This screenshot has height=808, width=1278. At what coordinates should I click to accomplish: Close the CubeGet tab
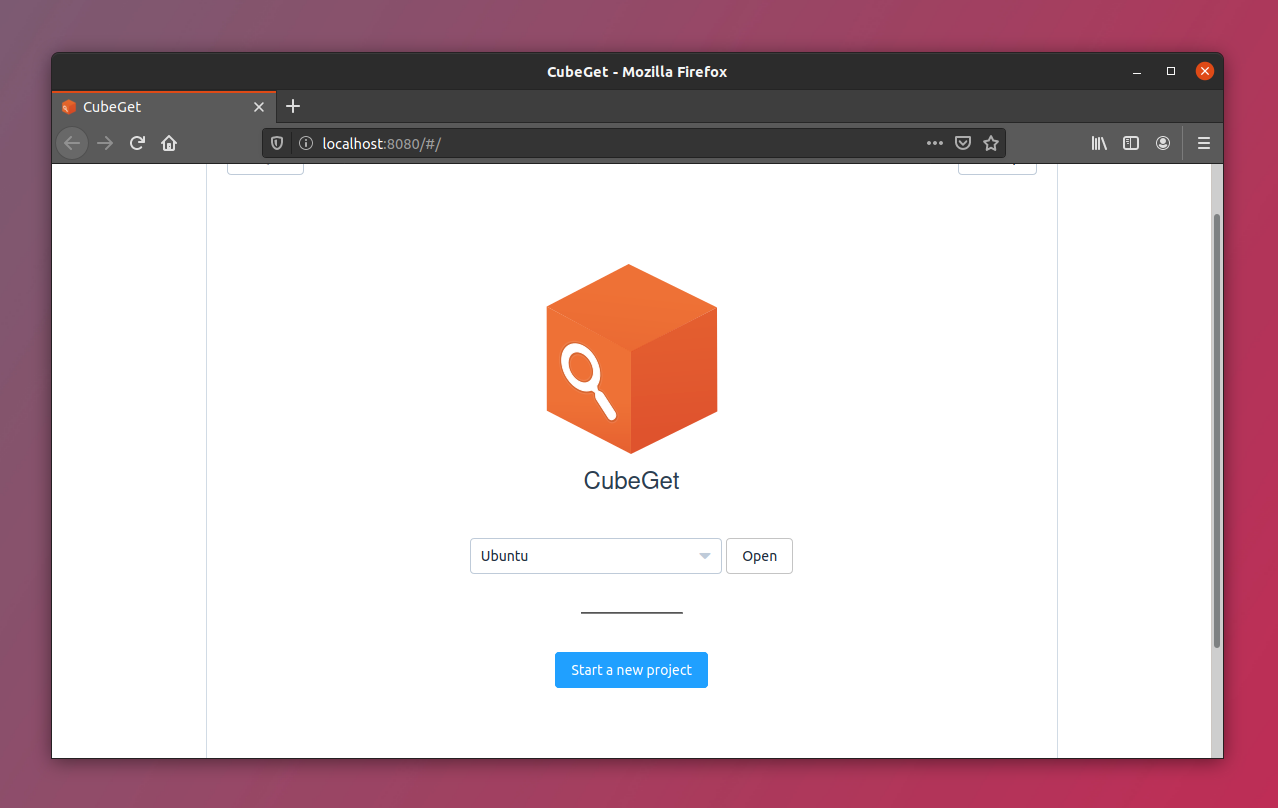point(259,107)
